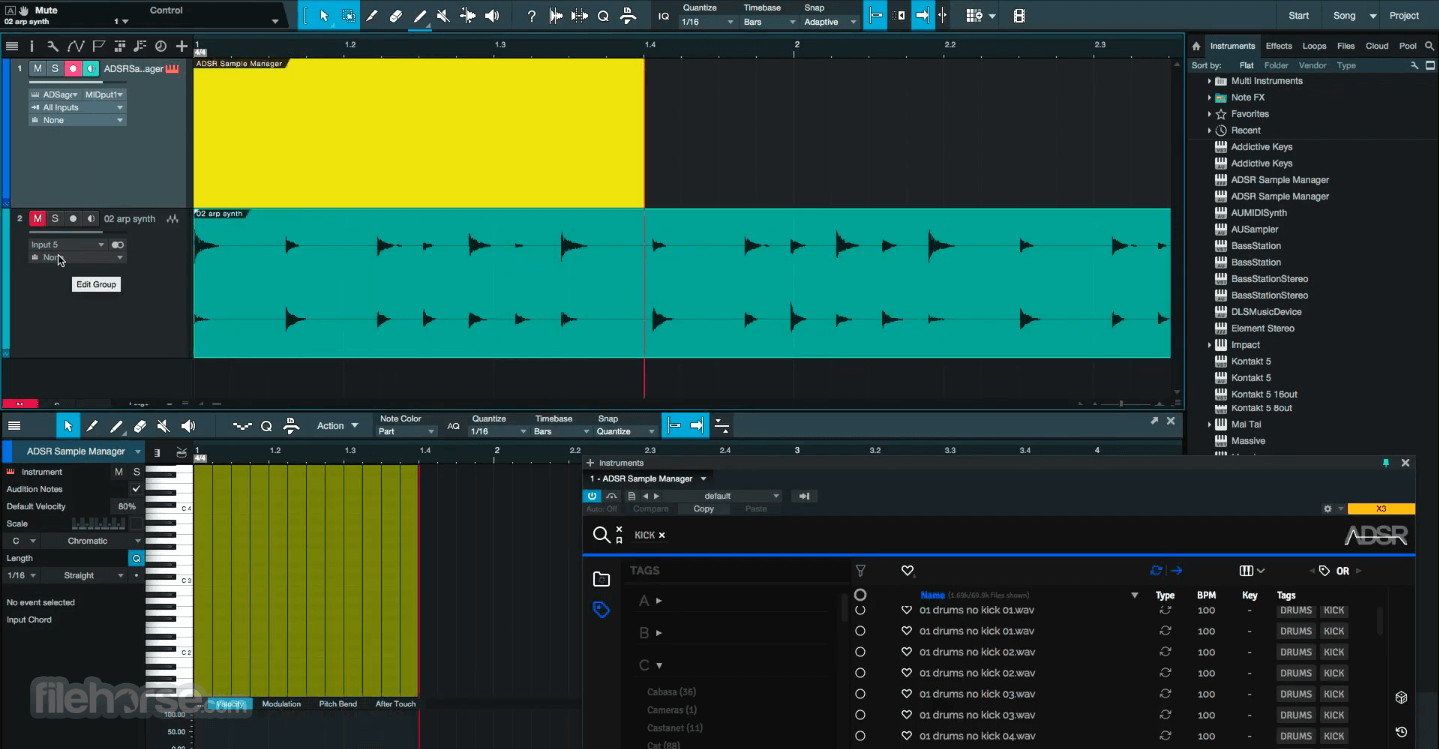
Task: Click the ADSR cube icon
Action: tap(1401, 697)
